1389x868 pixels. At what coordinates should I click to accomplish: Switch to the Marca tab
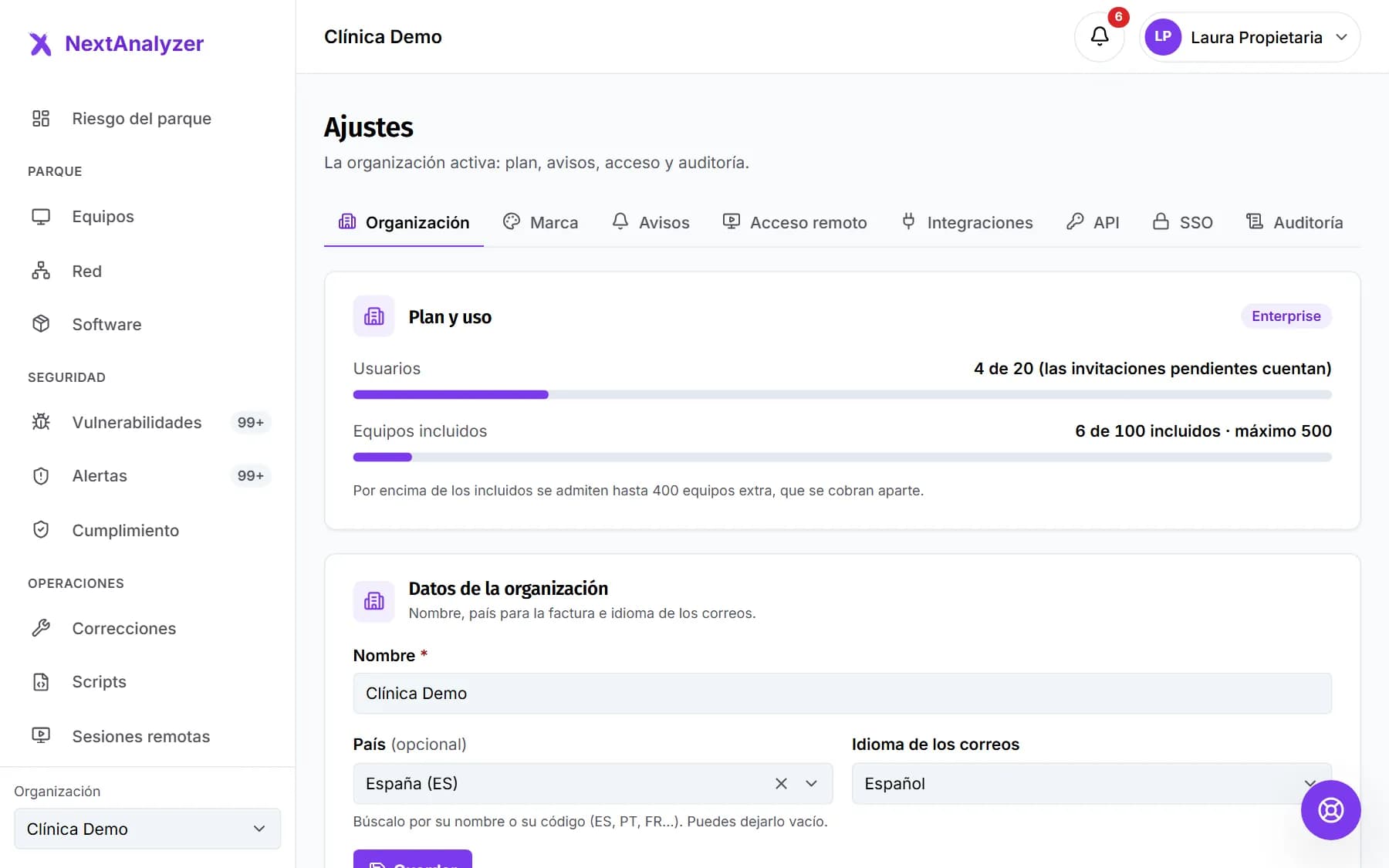(540, 222)
